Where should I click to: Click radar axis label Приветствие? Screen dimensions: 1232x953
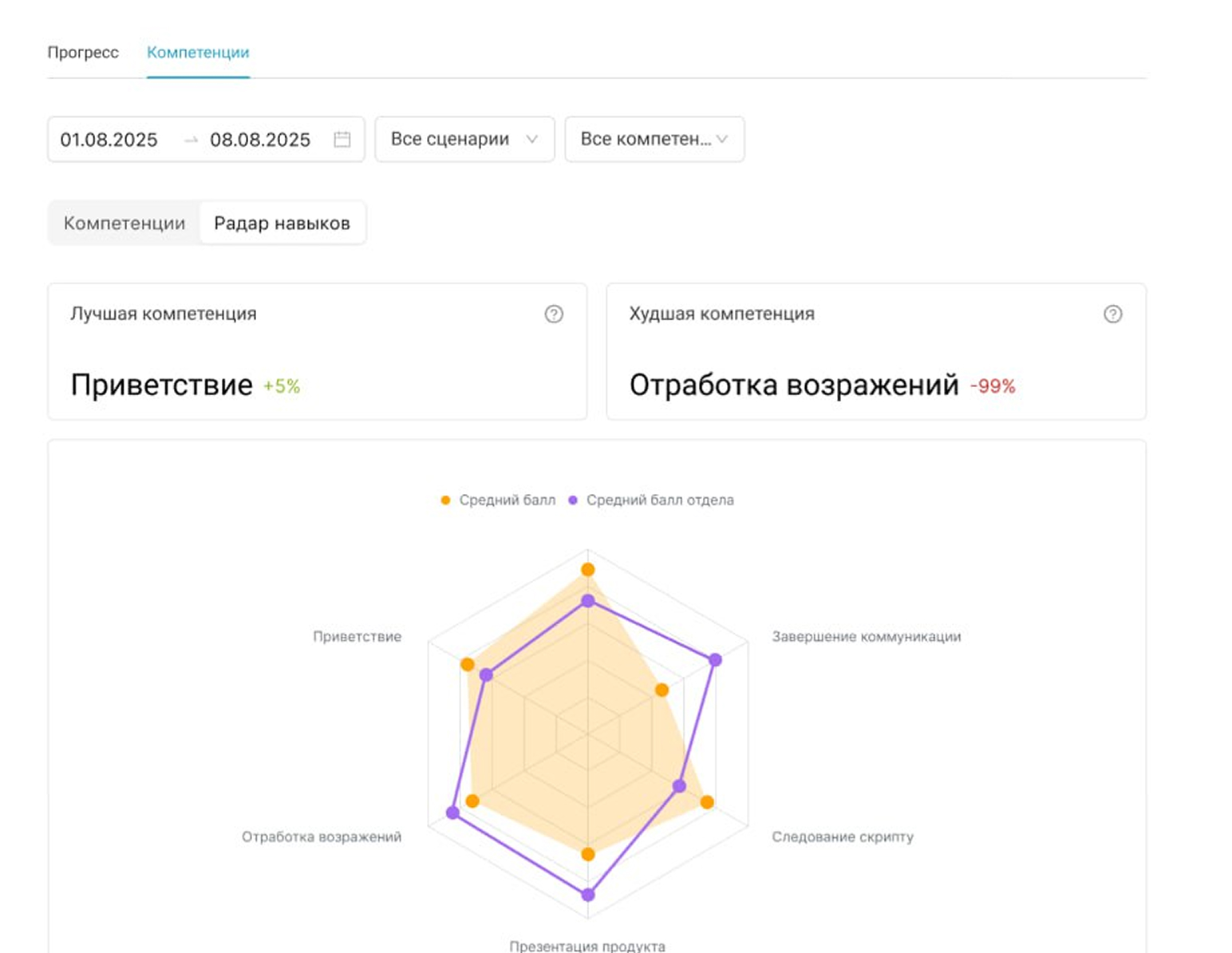[357, 637]
